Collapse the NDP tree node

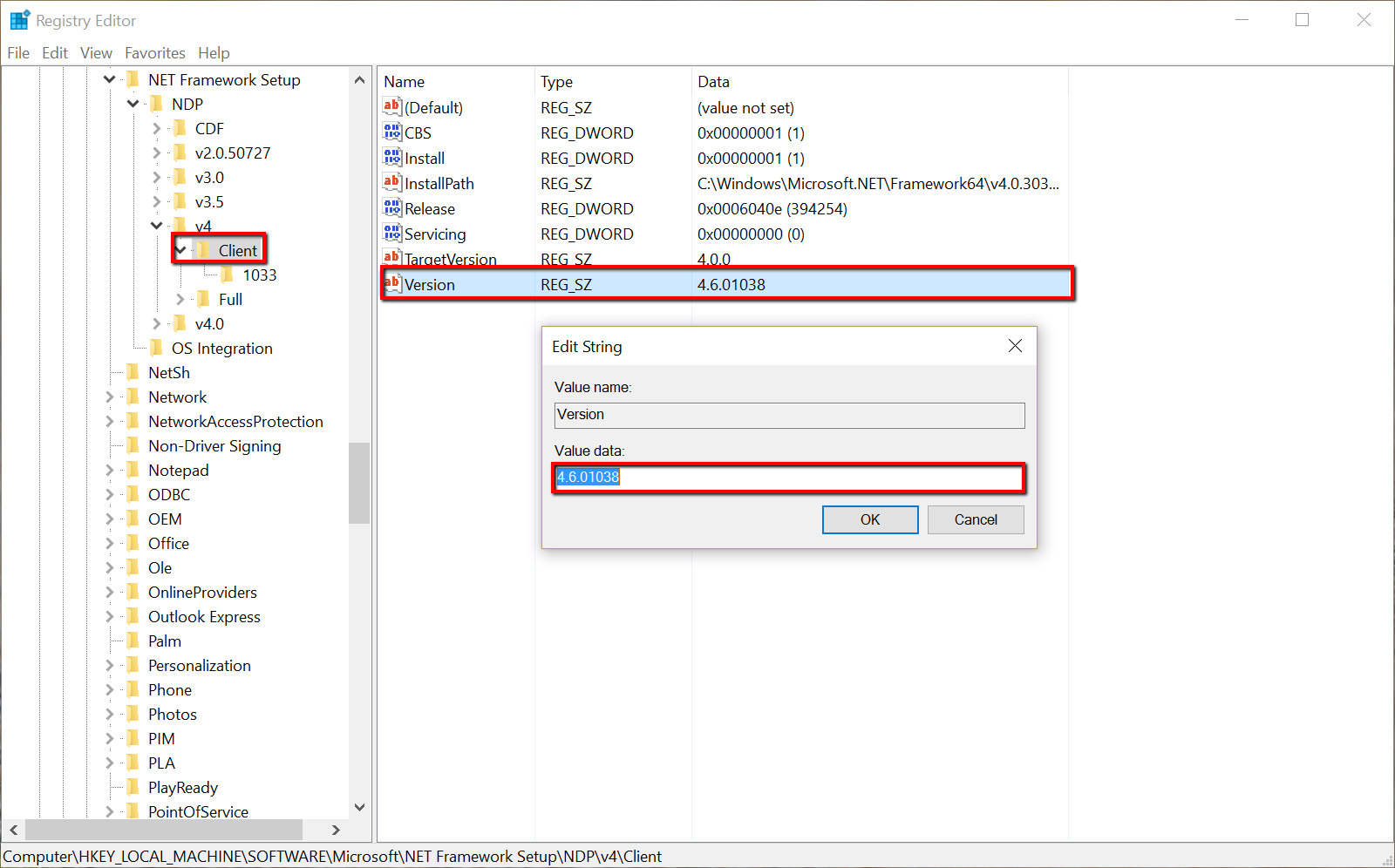133,104
